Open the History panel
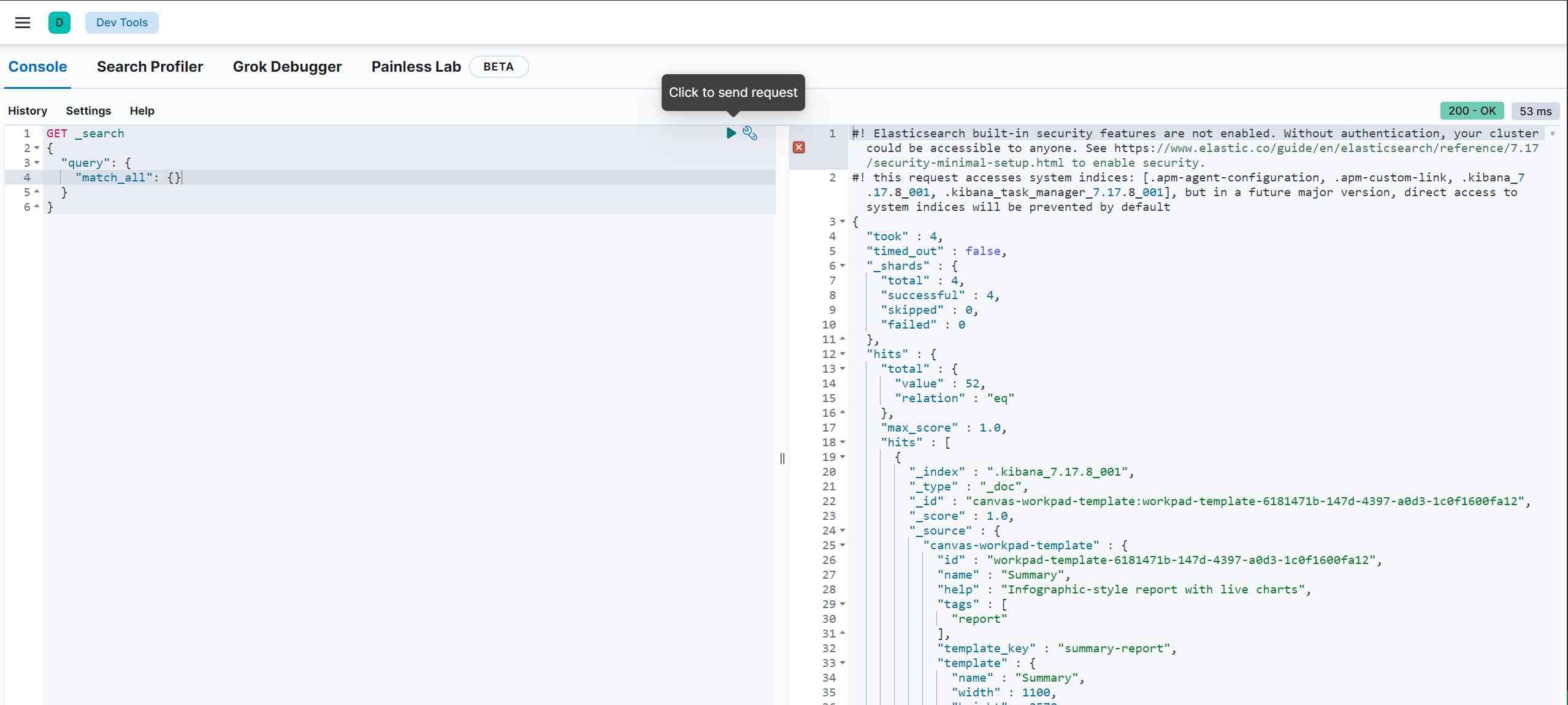The image size is (1568, 705). click(x=28, y=111)
